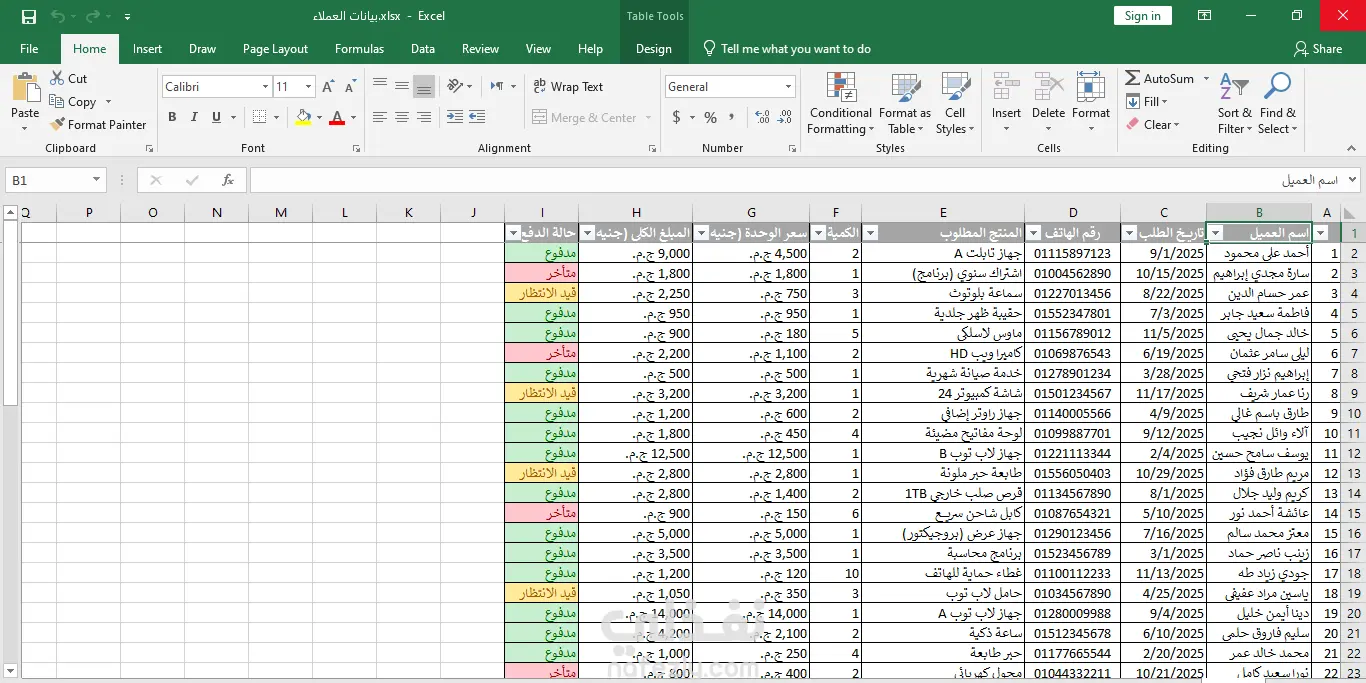This screenshot has width=1366, height=683.
Task: Click the Accounting dollar format icon
Action: coord(676,117)
